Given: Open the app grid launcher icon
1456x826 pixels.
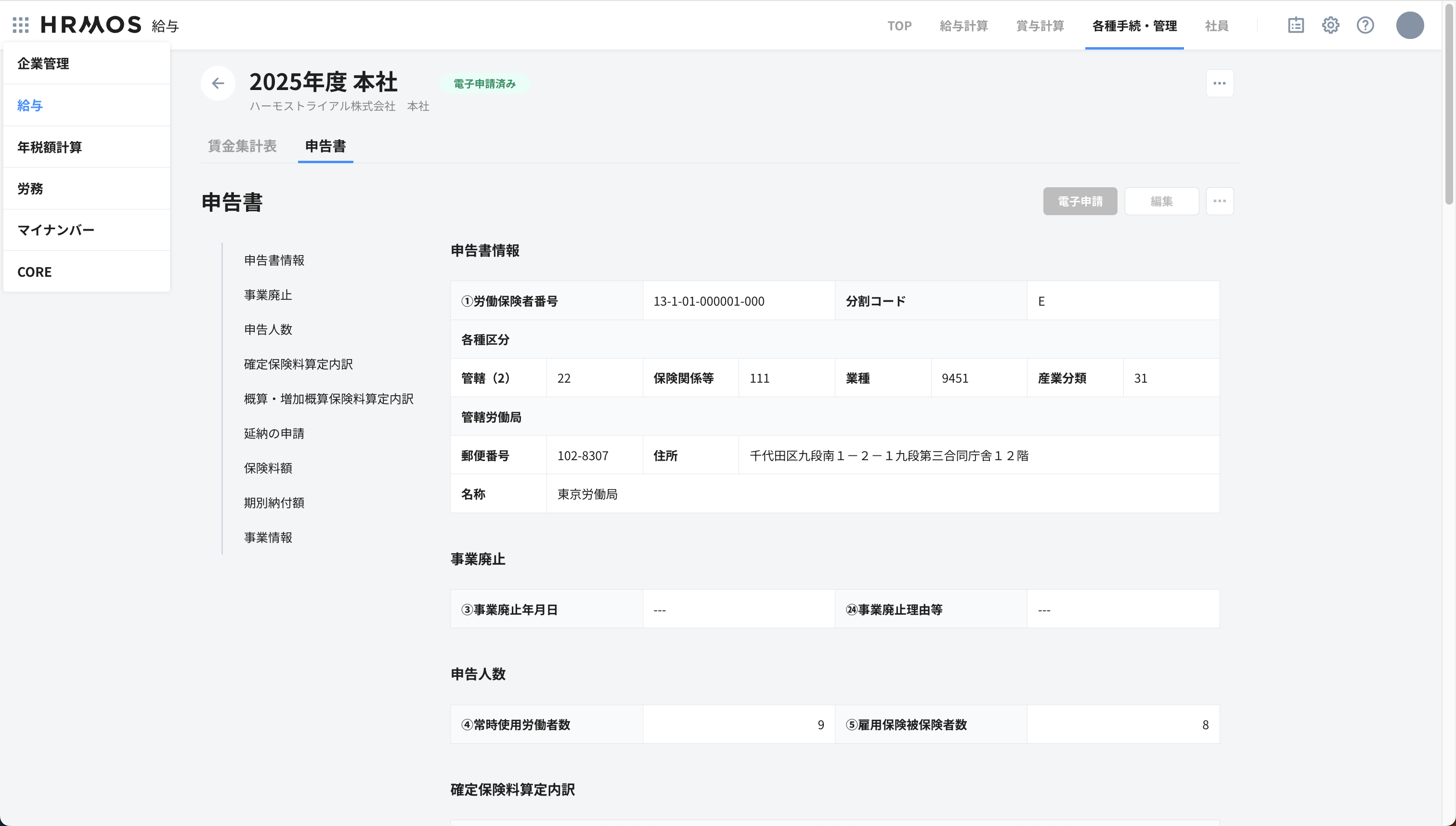Looking at the screenshot, I should point(20,25).
